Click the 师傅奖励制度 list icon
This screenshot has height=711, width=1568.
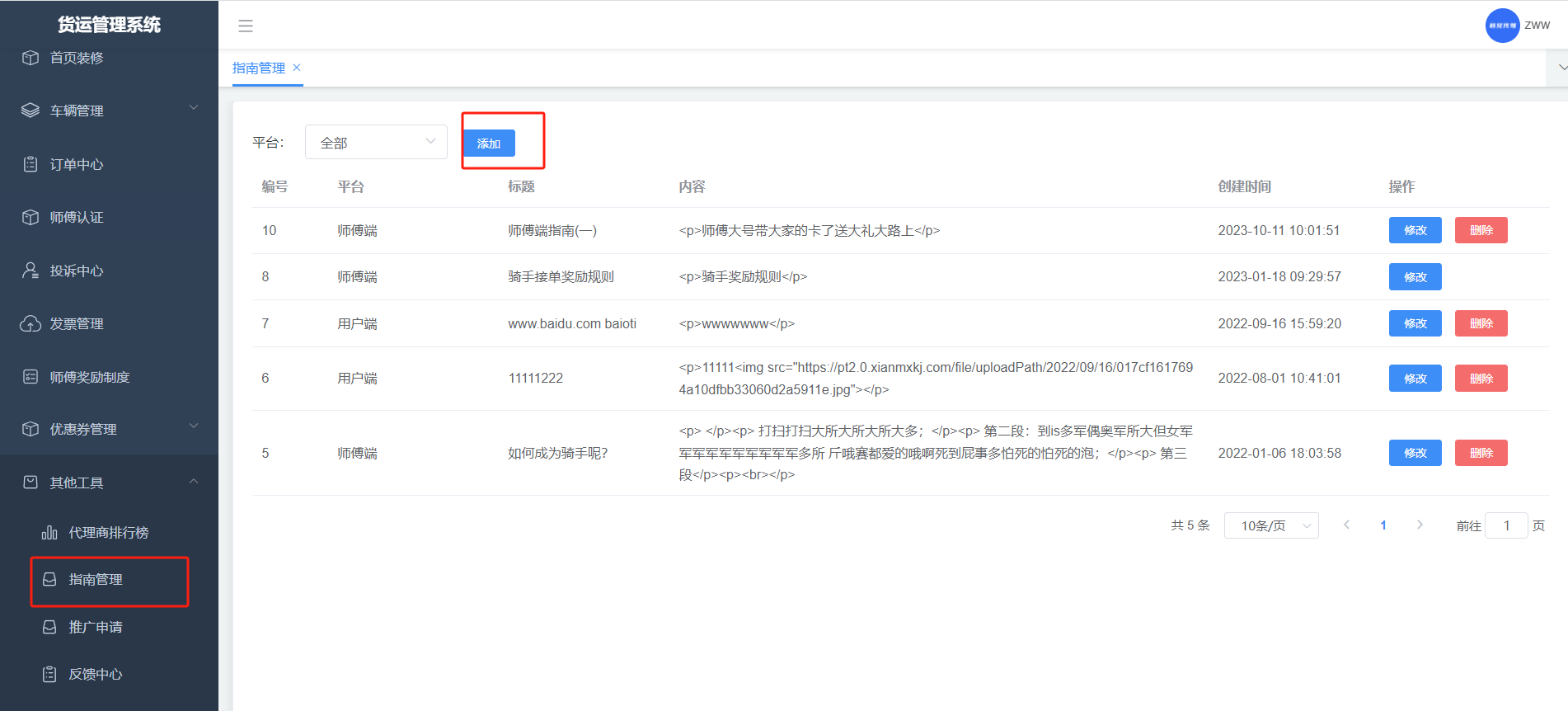tap(31, 377)
